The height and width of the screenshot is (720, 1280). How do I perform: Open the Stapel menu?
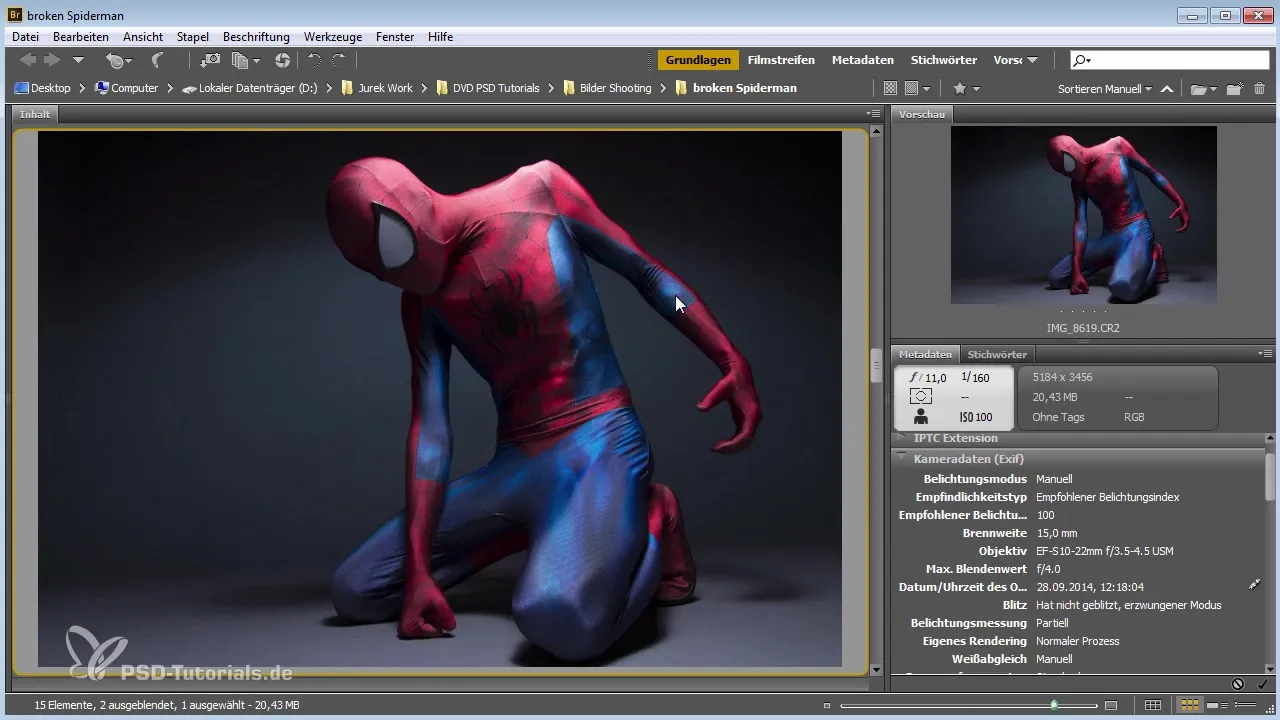coord(193,37)
